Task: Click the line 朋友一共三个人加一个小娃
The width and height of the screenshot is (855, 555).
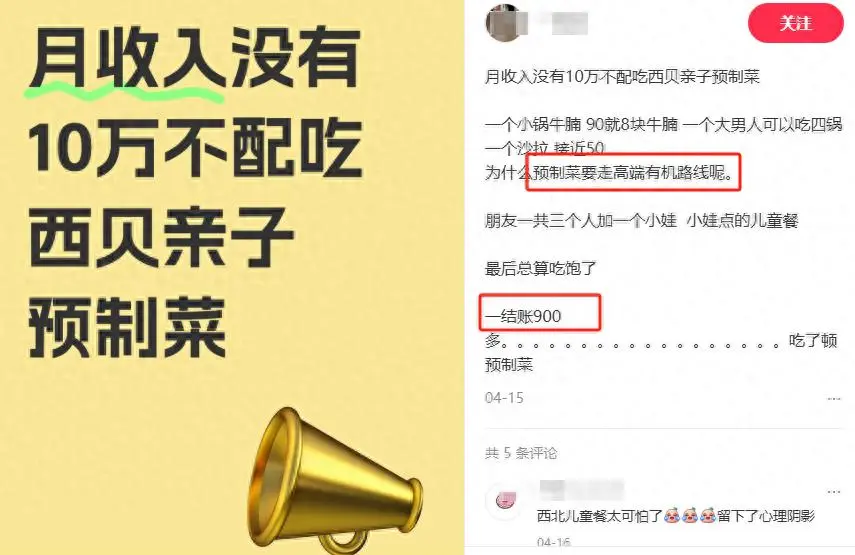Action: pyautogui.click(x=581, y=220)
